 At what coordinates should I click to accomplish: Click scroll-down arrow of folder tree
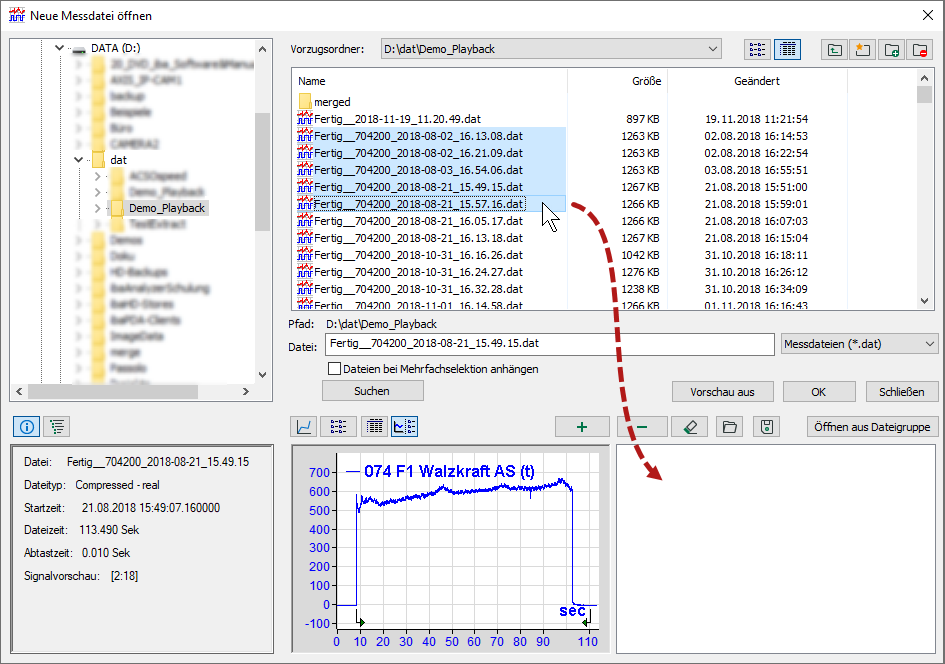pyautogui.click(x=262, y=374)
